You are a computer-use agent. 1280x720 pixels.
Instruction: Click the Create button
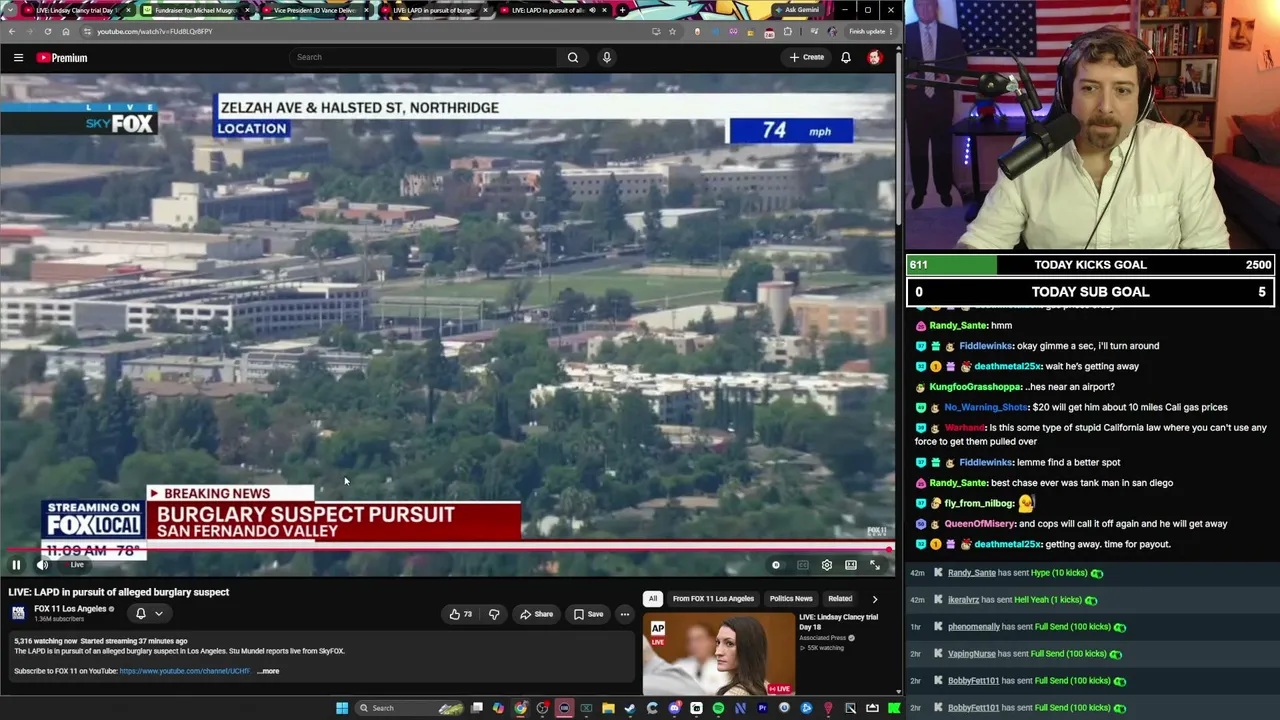point(807,58)
